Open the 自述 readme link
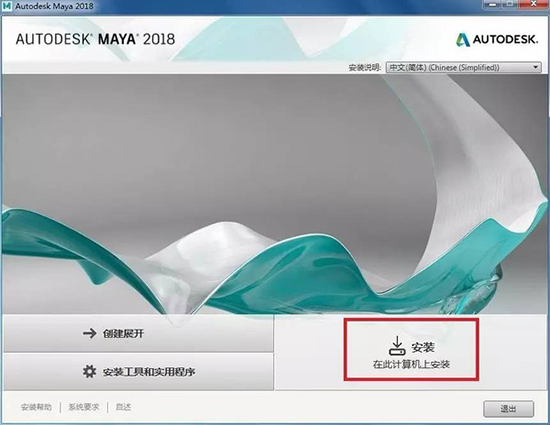 (x=123, y=407)
